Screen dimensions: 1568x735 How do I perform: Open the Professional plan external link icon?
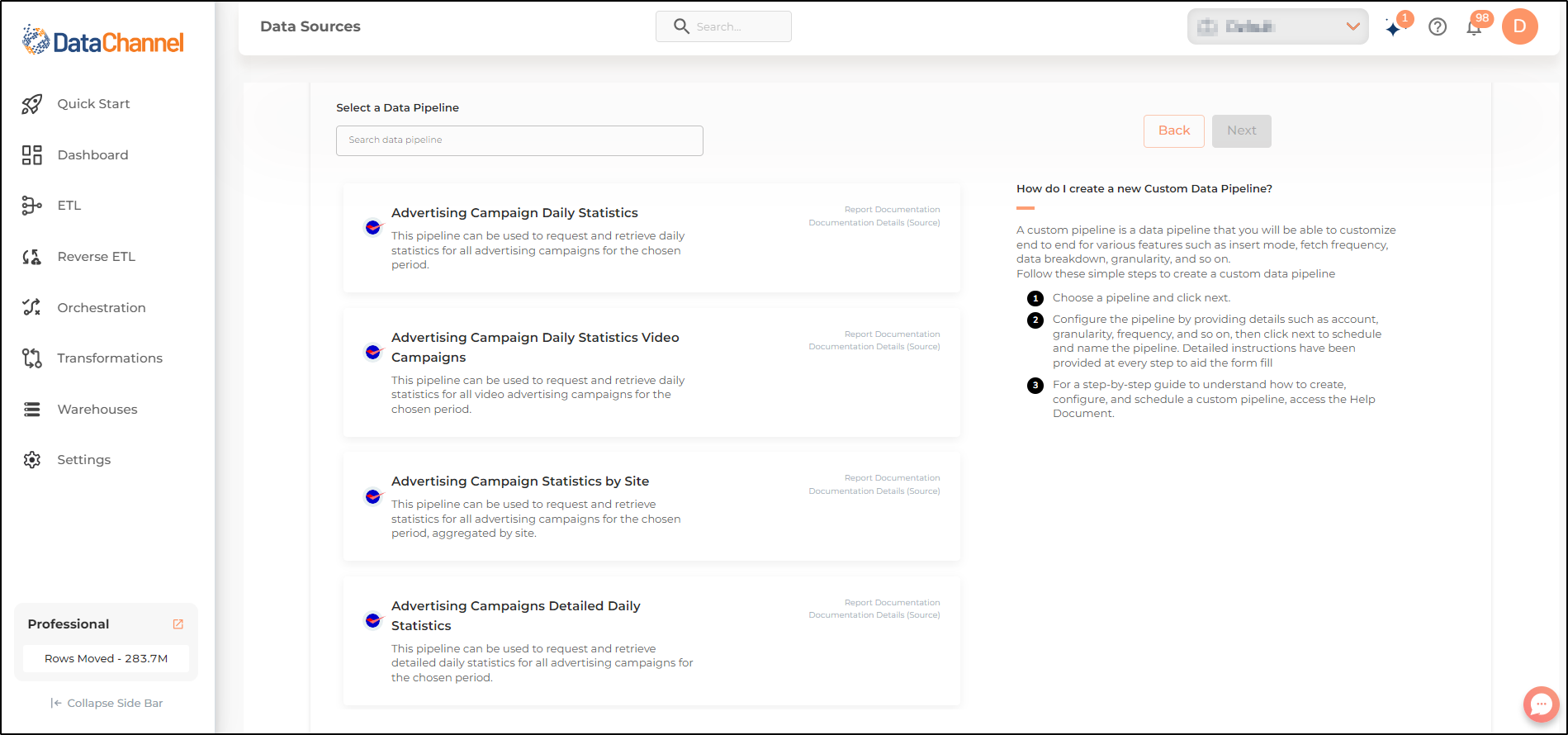tap(178, 624)
